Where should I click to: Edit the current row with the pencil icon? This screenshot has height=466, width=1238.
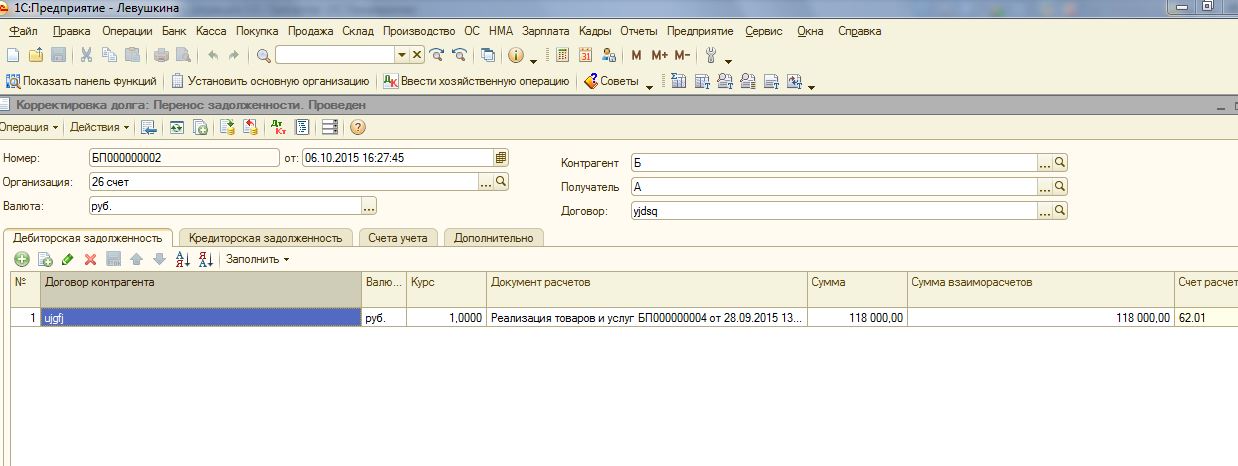click(67, 259)
